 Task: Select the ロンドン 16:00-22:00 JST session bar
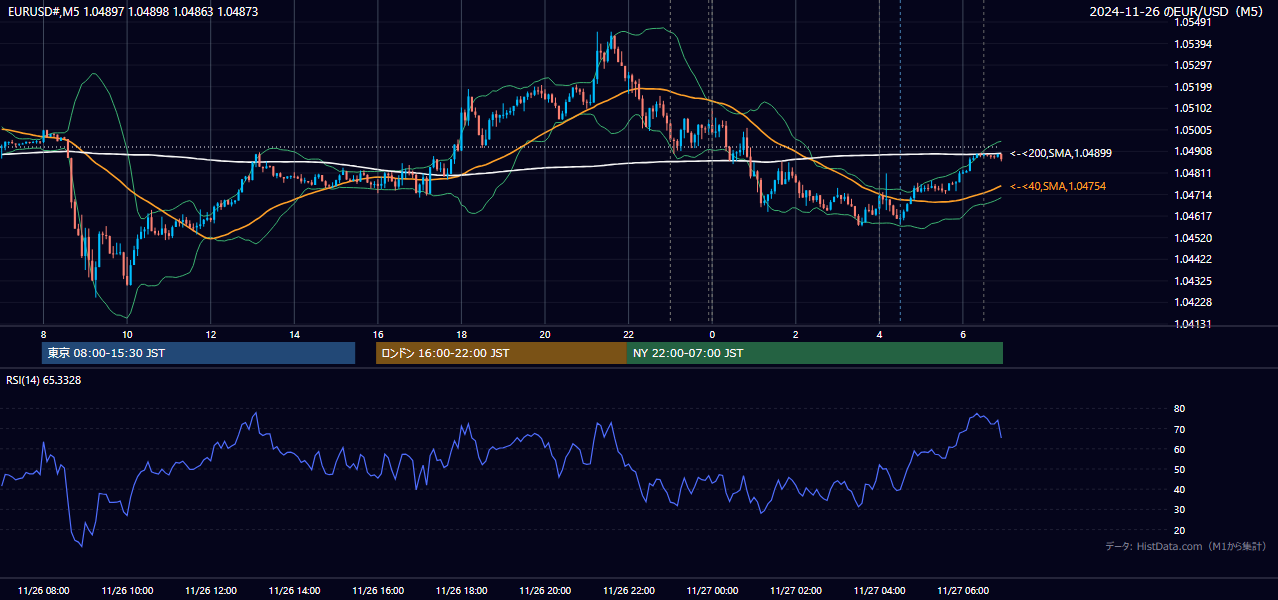501,353
